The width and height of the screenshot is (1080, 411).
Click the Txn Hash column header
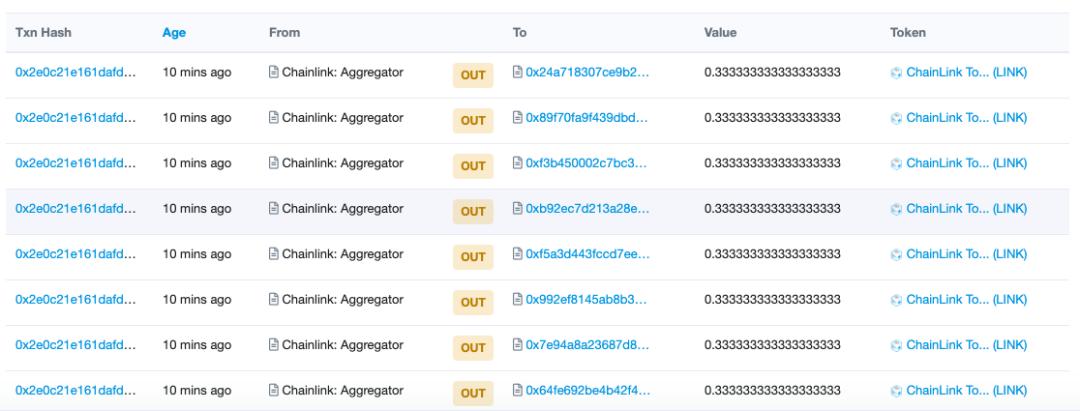pyautogui.click(x=43, y=32)
